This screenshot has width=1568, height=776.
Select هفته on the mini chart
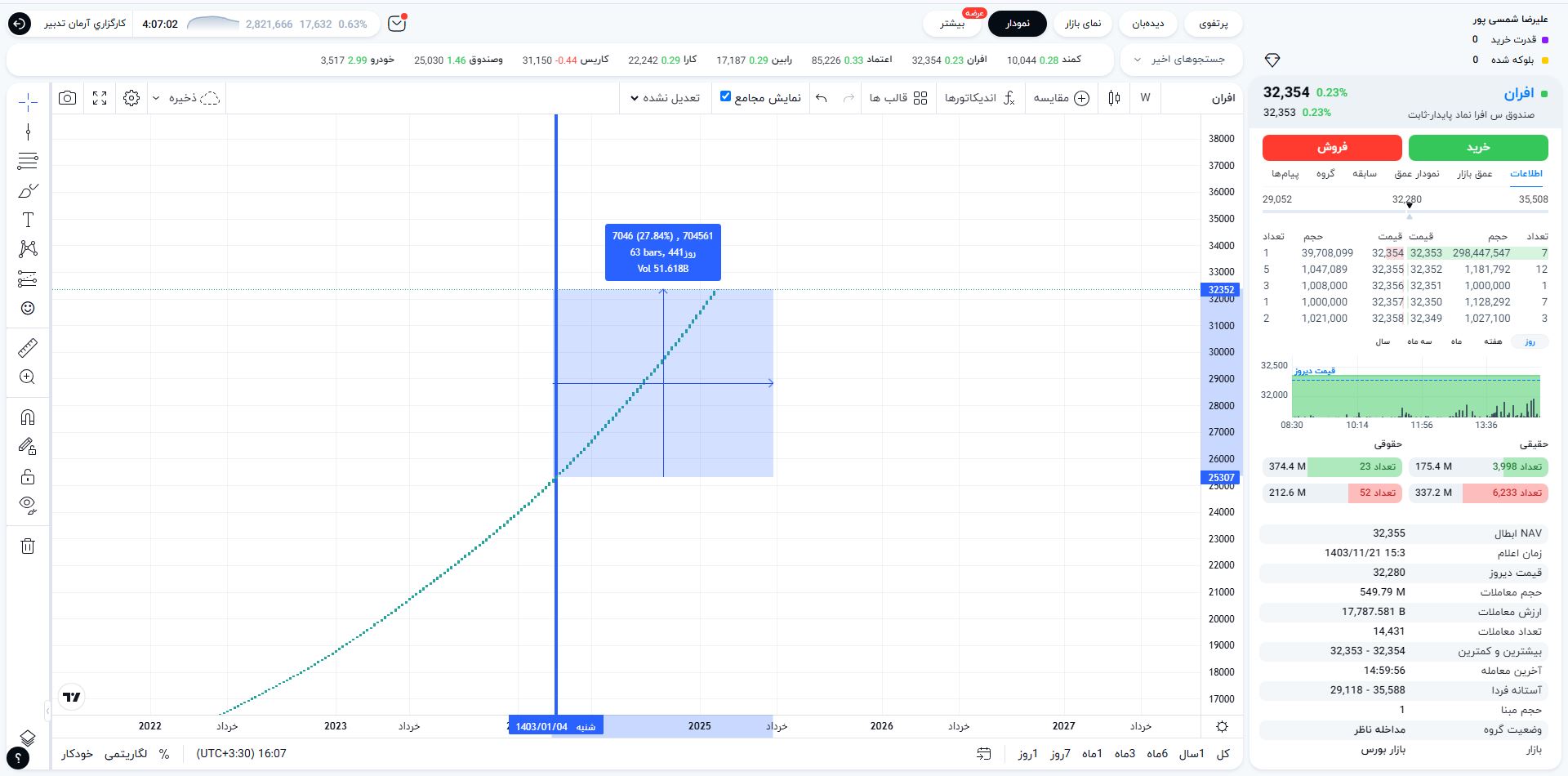tap(1493, 341)
